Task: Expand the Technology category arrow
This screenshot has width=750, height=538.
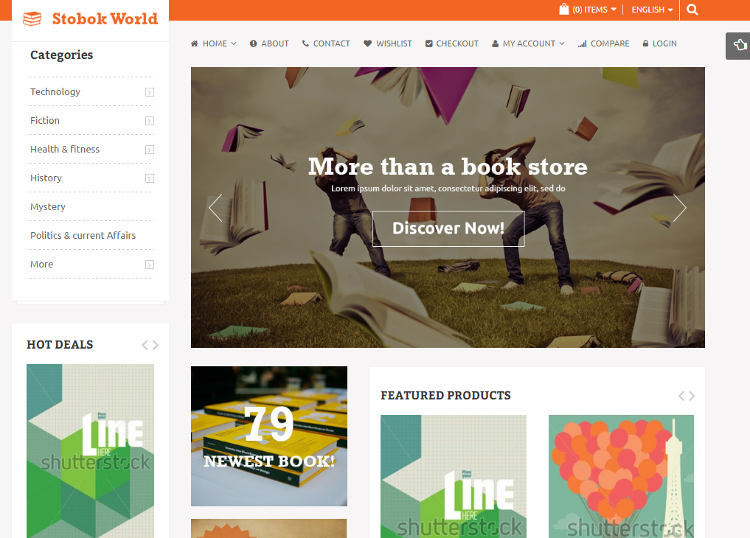Action: (149, 92)
